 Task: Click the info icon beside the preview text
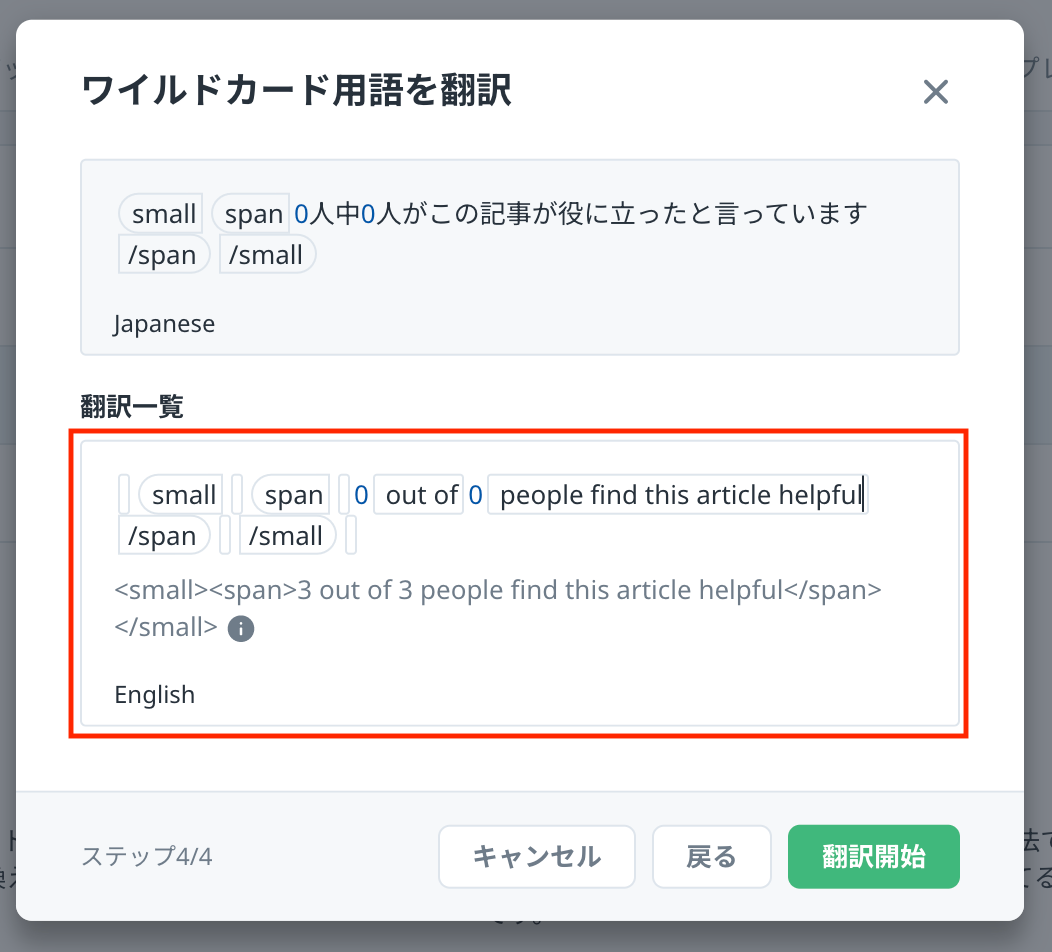241,628
